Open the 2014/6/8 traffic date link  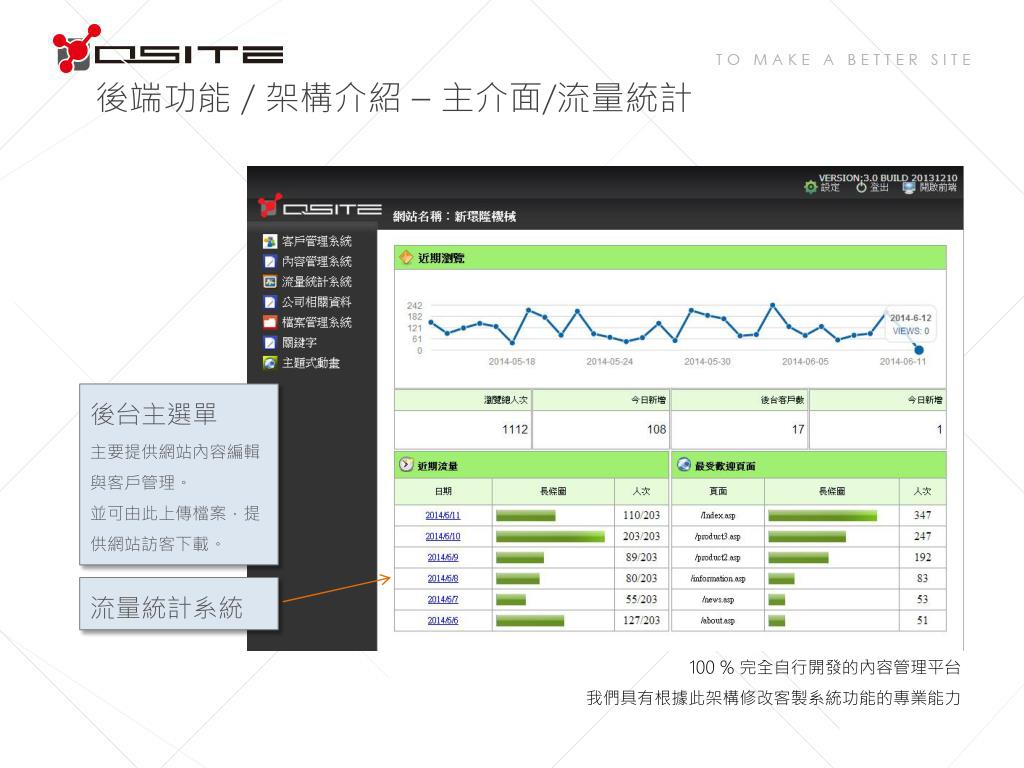[x=443, y=578]
